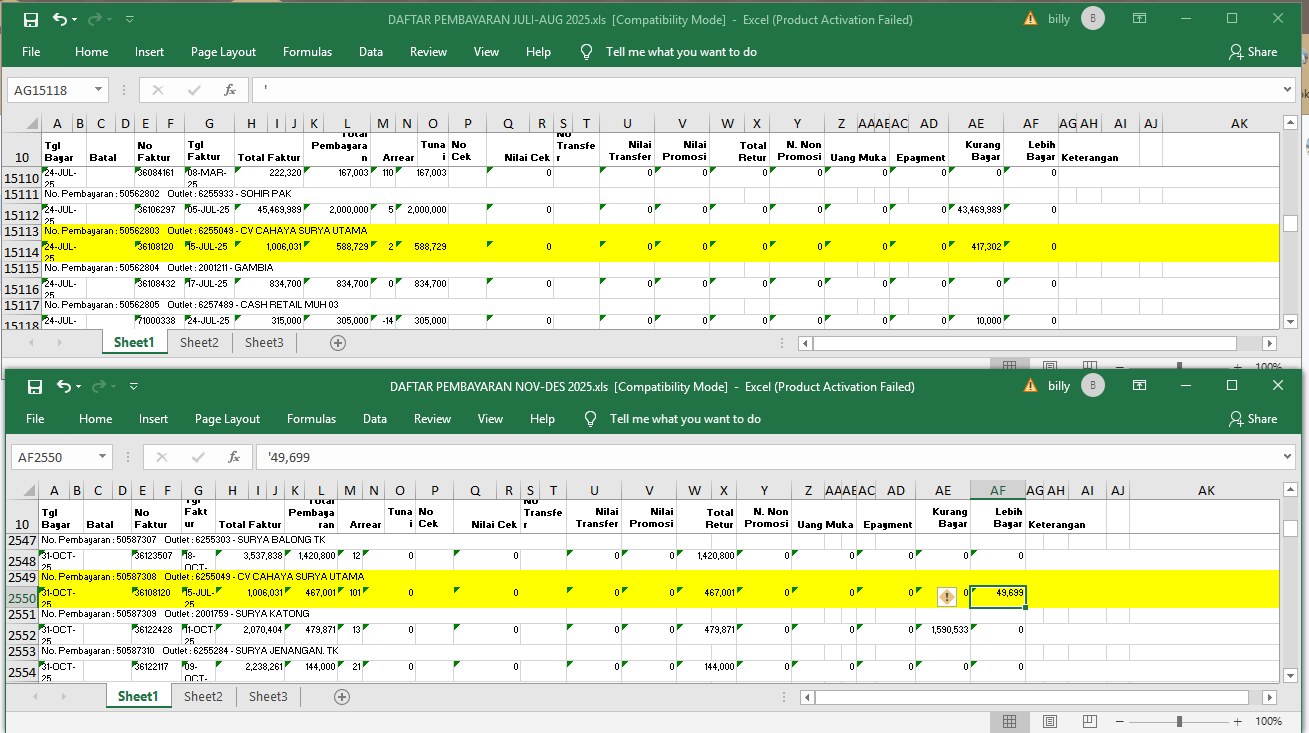This screenshot has height=733, width=1309.
Task: Switch to Page Layout view in status bar
Action: pyautogui.click(x=1050, y=721)
